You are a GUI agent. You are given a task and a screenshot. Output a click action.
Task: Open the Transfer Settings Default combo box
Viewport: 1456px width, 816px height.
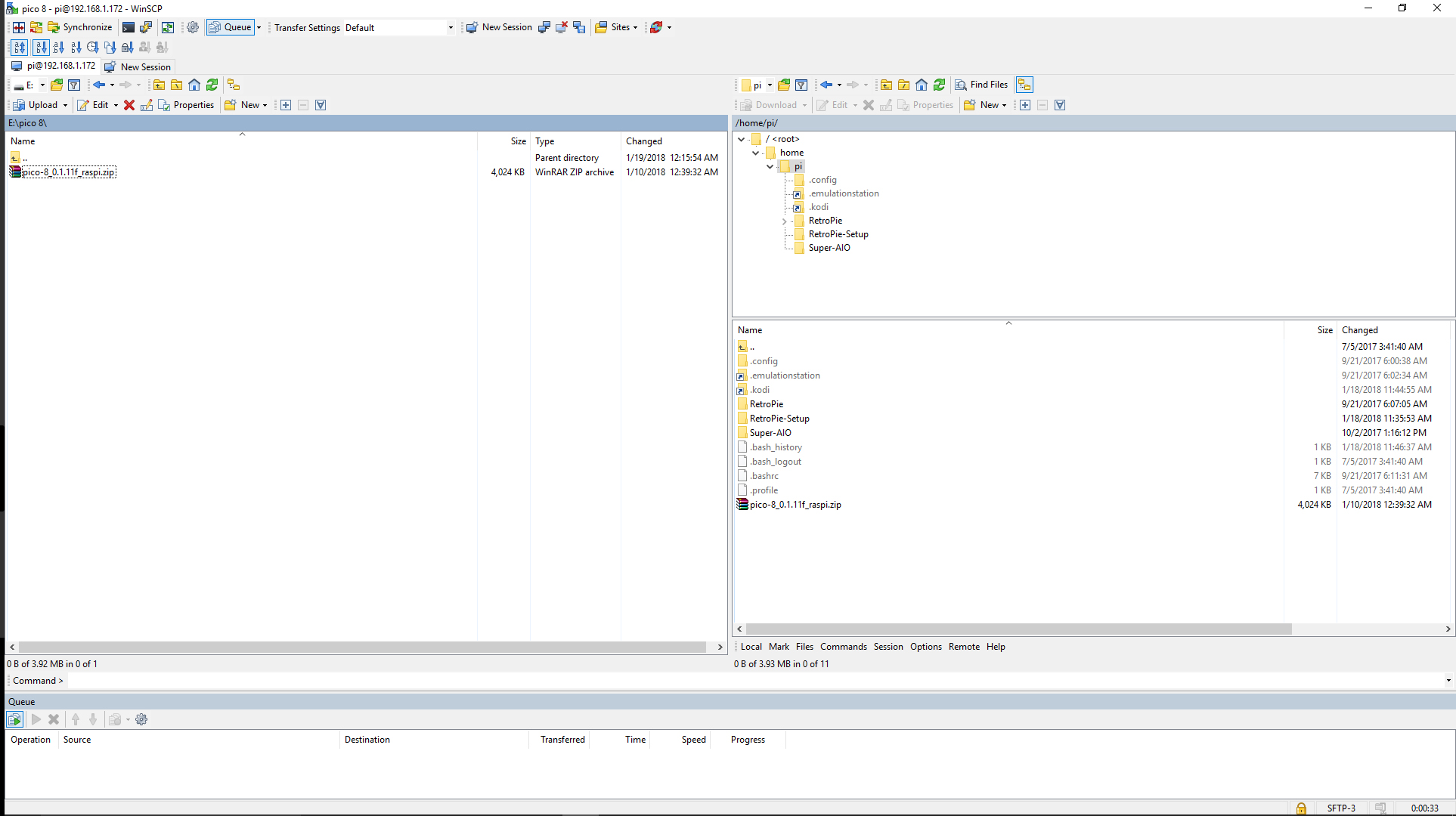[400, 27]
